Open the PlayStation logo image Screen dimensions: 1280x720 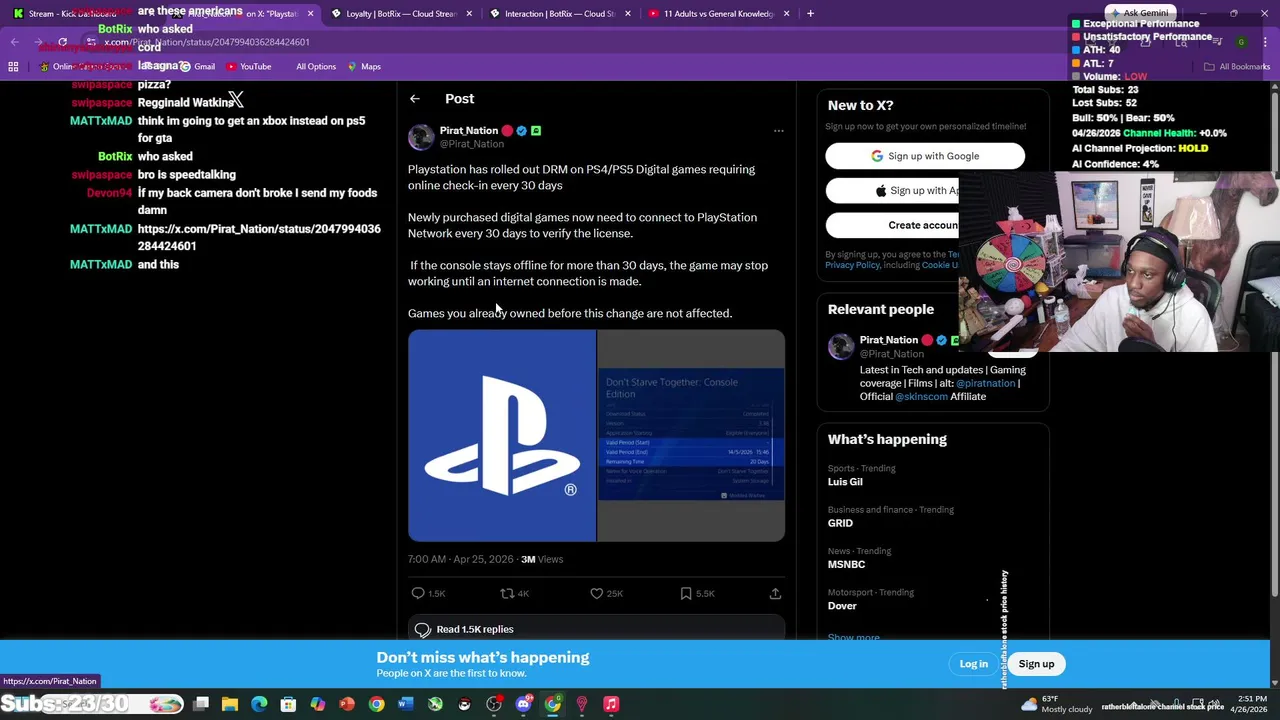point(501,436)
